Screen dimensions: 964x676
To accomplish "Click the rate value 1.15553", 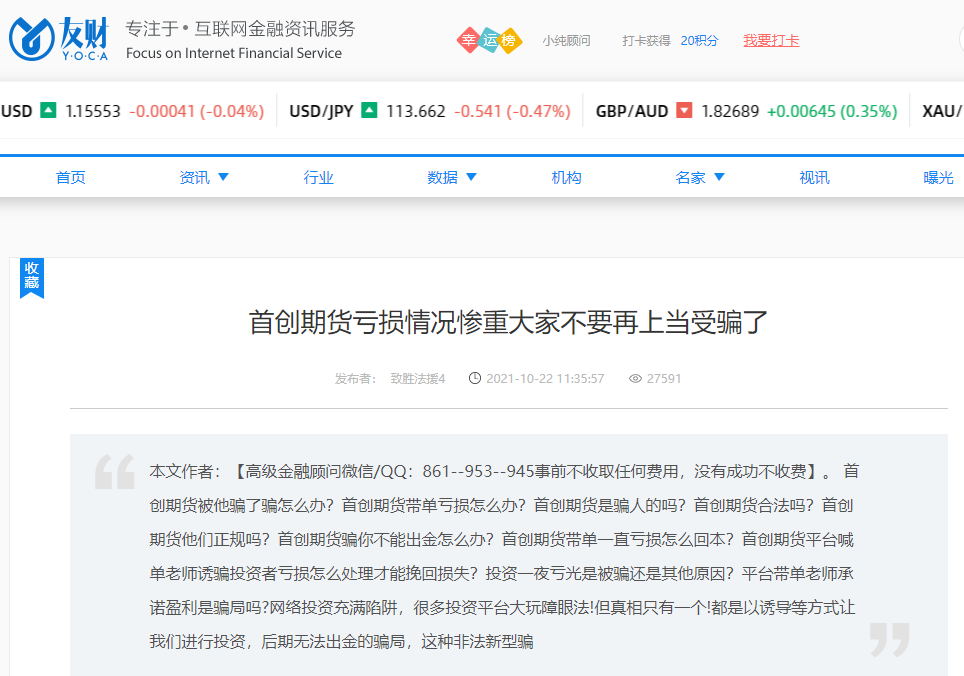I will click(x=93, y=111).
